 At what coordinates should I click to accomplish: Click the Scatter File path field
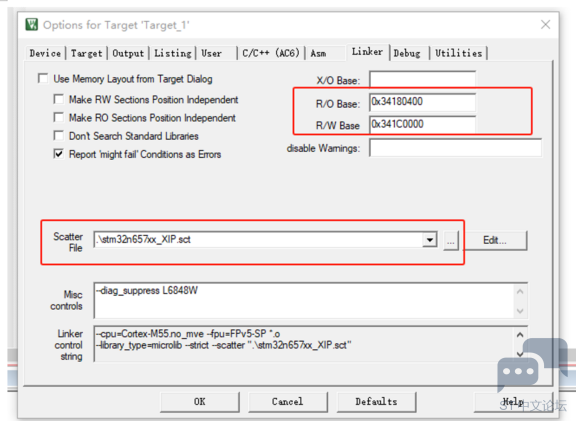(x=258, y=240)
